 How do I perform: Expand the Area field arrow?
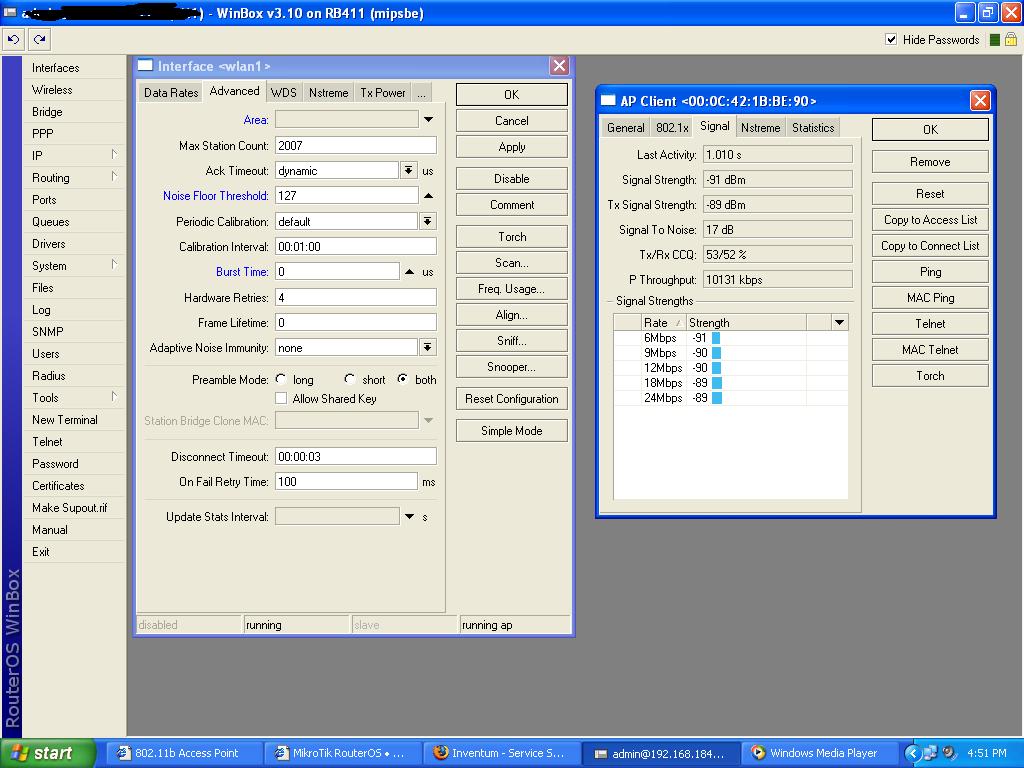pos(428,120)
